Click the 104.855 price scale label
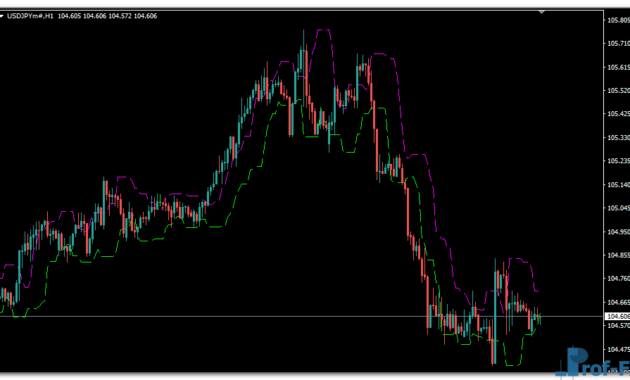The height and width of the screenshot is (380, 630). [x=618, y=255]
